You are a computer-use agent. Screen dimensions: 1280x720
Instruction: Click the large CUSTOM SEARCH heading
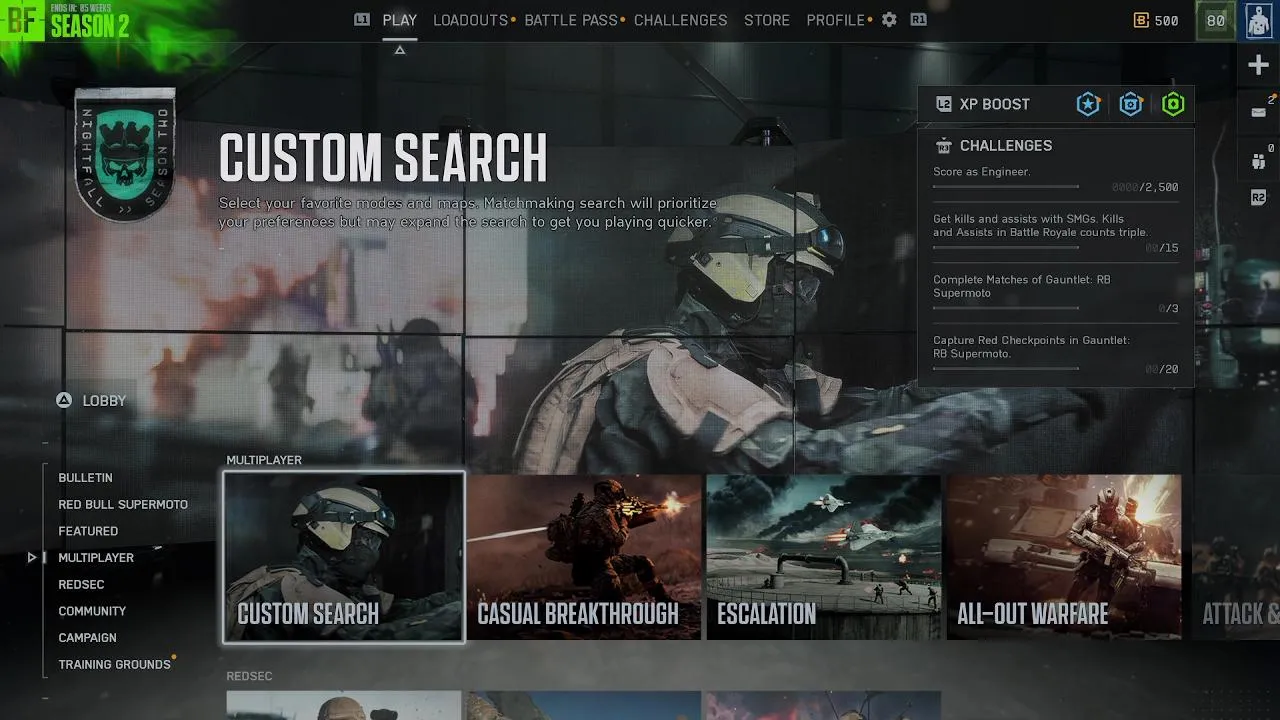click(x=383, y=158)
